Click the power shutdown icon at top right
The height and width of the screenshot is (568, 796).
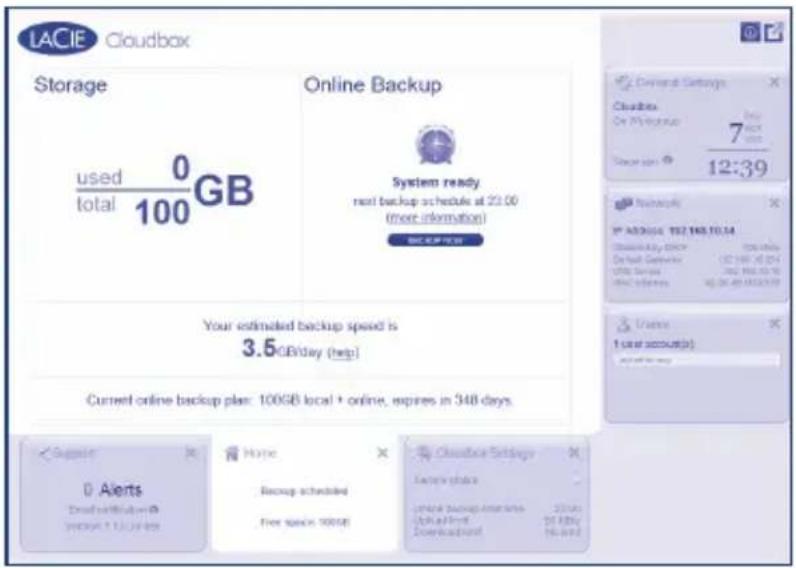coord(750,32)
